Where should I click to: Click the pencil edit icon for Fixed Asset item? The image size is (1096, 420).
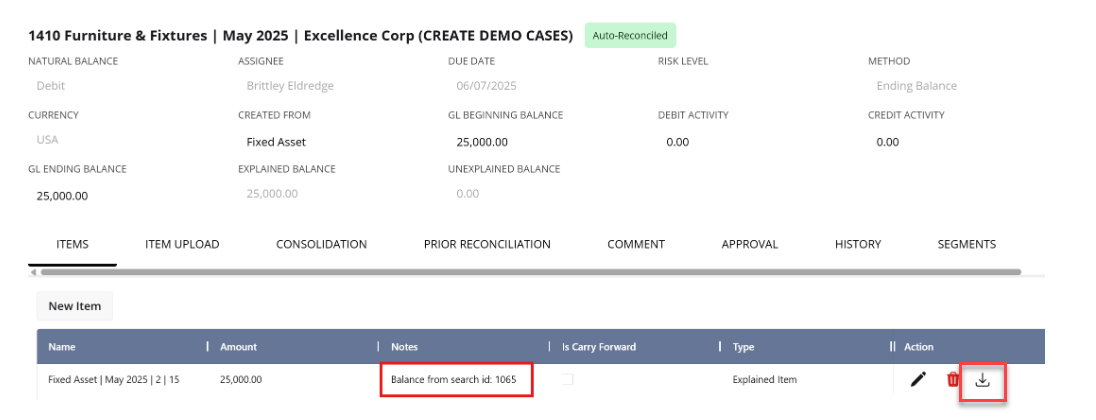coord(918,379)
